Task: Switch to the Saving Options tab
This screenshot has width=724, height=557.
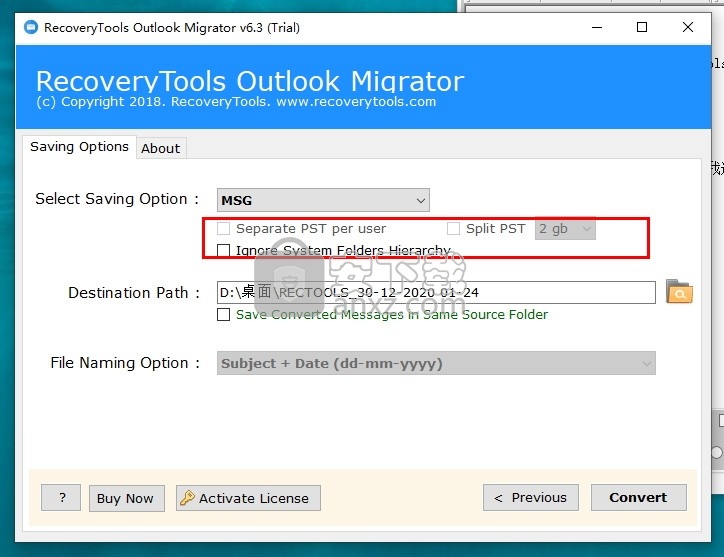Action: (x=79, y=147)
